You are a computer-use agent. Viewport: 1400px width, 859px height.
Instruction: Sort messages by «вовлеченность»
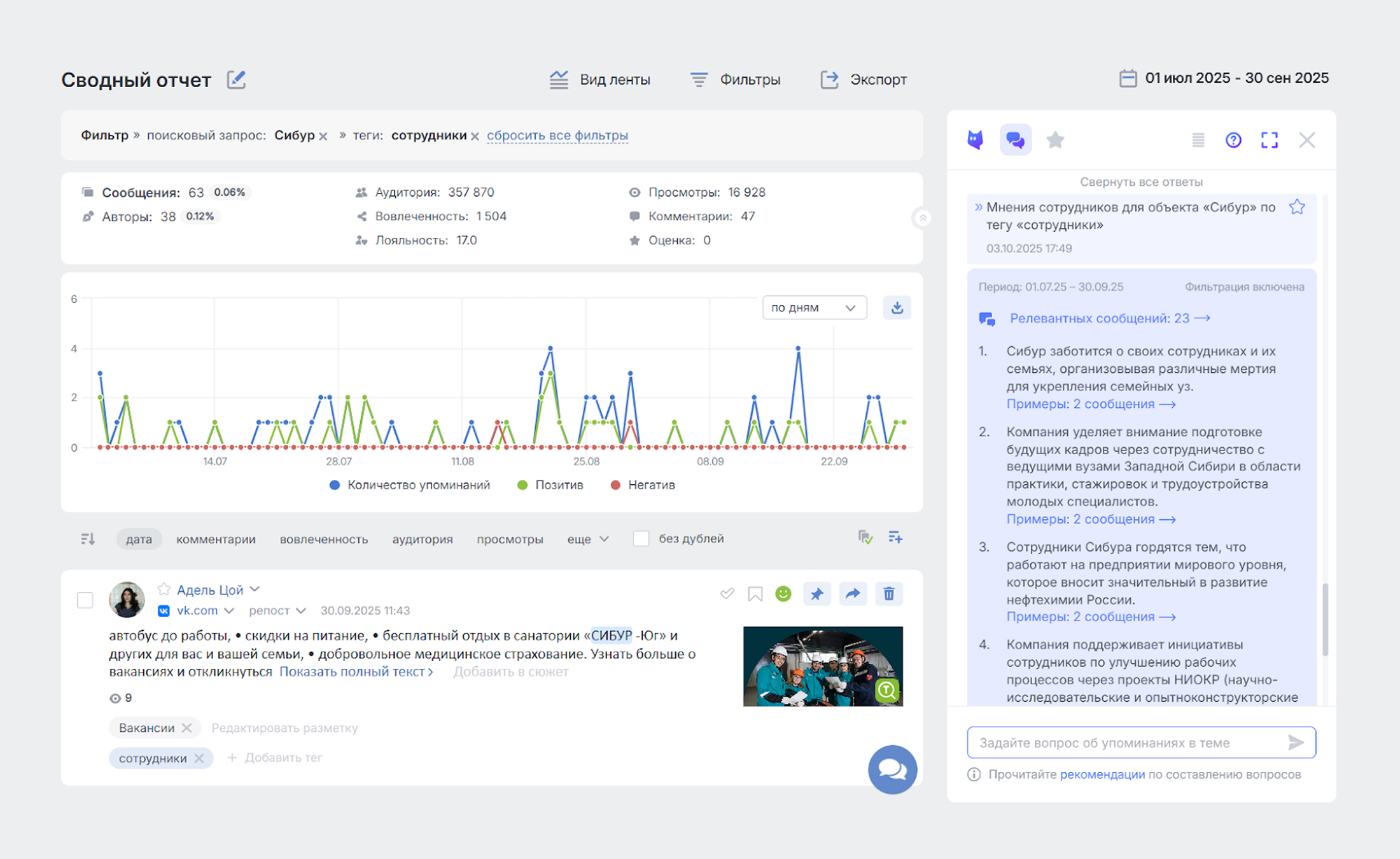click(x=323, y=539)
